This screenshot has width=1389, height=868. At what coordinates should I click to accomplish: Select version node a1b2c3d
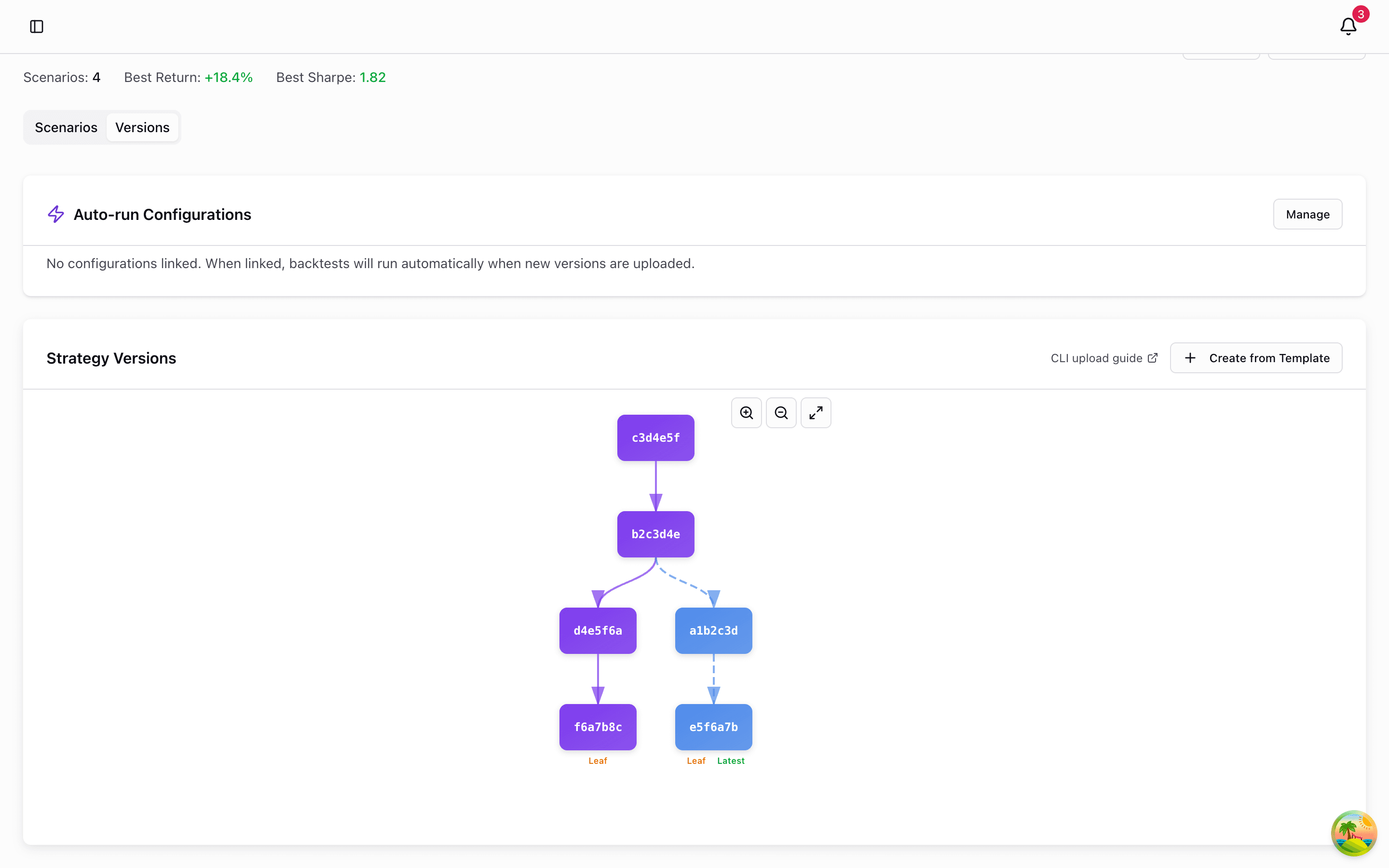[713, 630]
